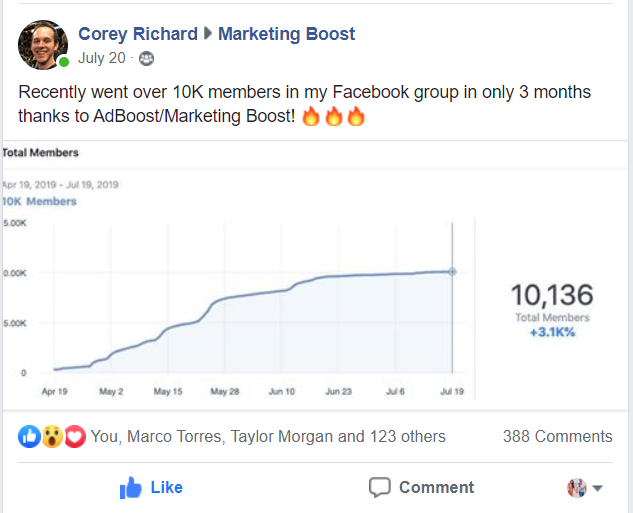Like the post
This screenshot has width=633, height=513.
(151, 488)
